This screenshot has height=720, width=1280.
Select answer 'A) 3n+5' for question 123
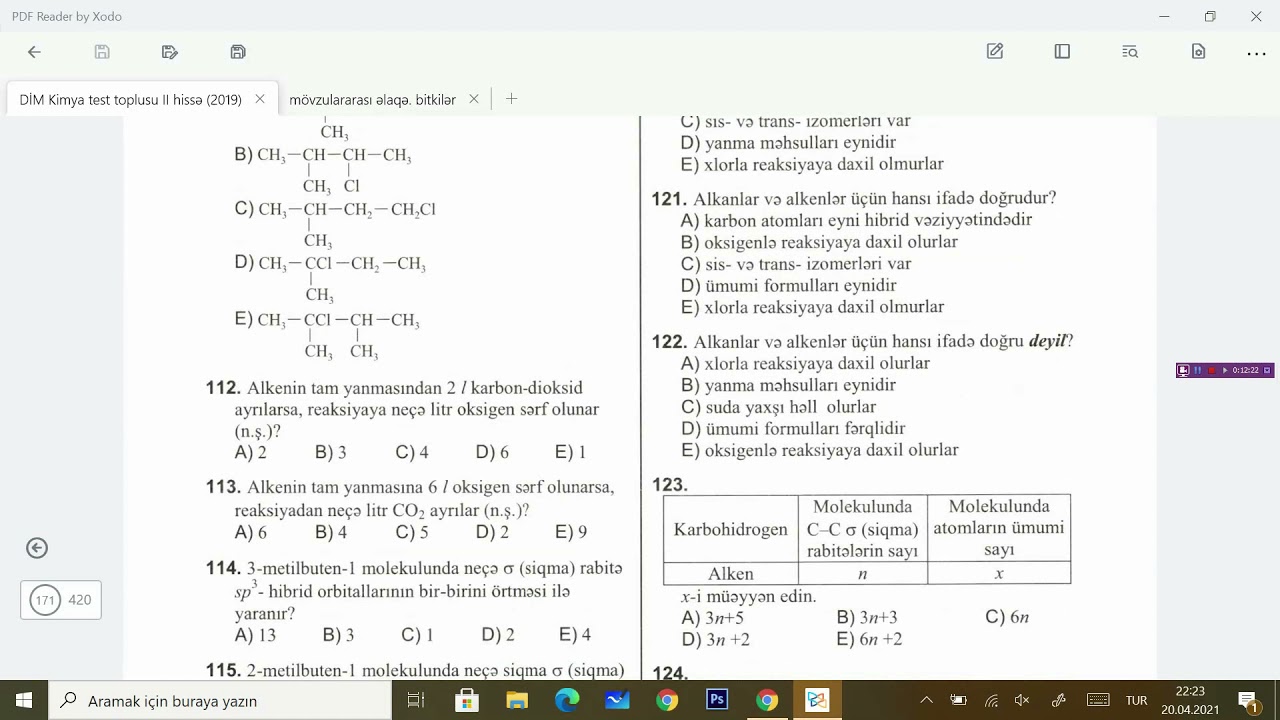(712, 618)
